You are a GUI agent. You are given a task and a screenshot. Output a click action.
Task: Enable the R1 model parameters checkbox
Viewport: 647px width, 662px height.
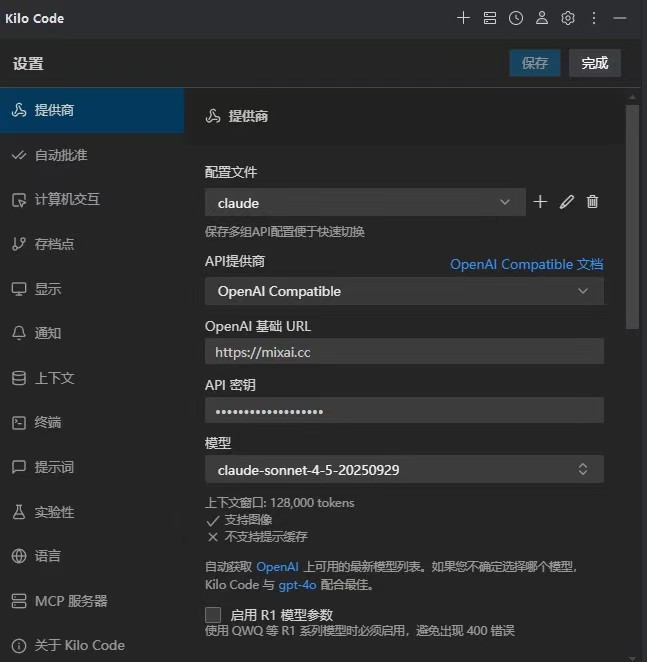[x=212, y=614]
